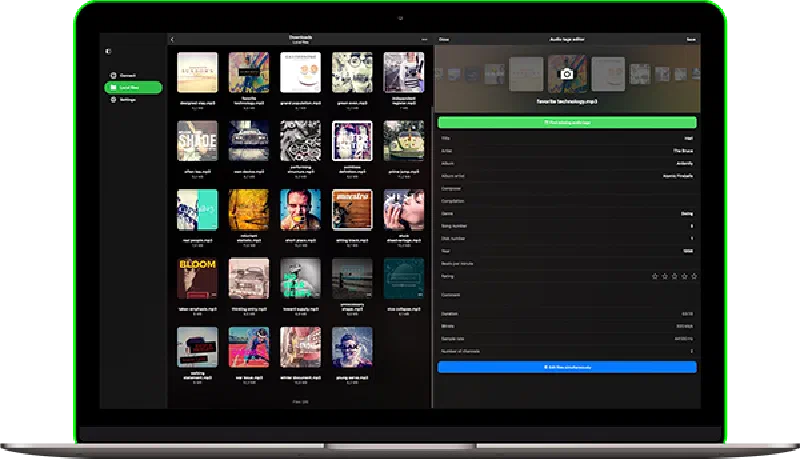
Task: Click the Settings gear in the sidebar
Action: coord(129,100)
